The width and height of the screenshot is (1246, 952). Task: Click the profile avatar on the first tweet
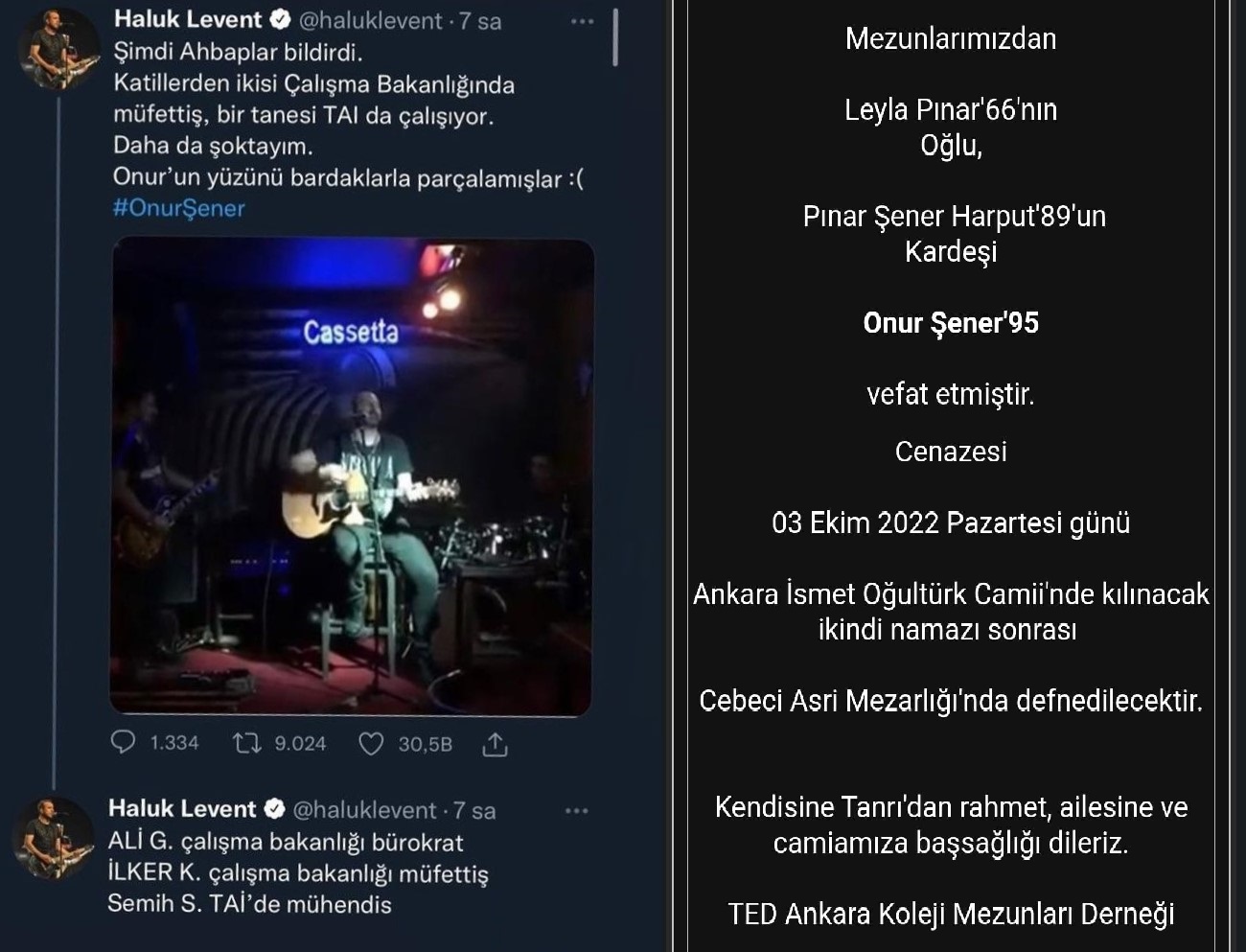point(59,50)
